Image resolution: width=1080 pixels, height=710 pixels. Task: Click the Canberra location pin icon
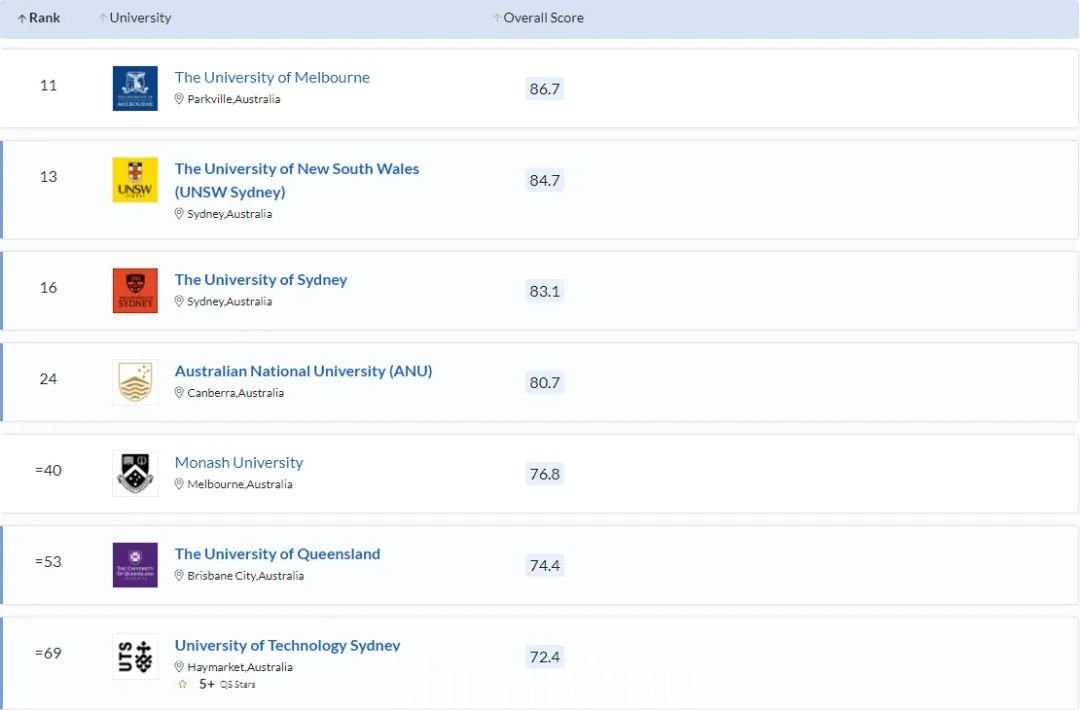tap(179, 393)
